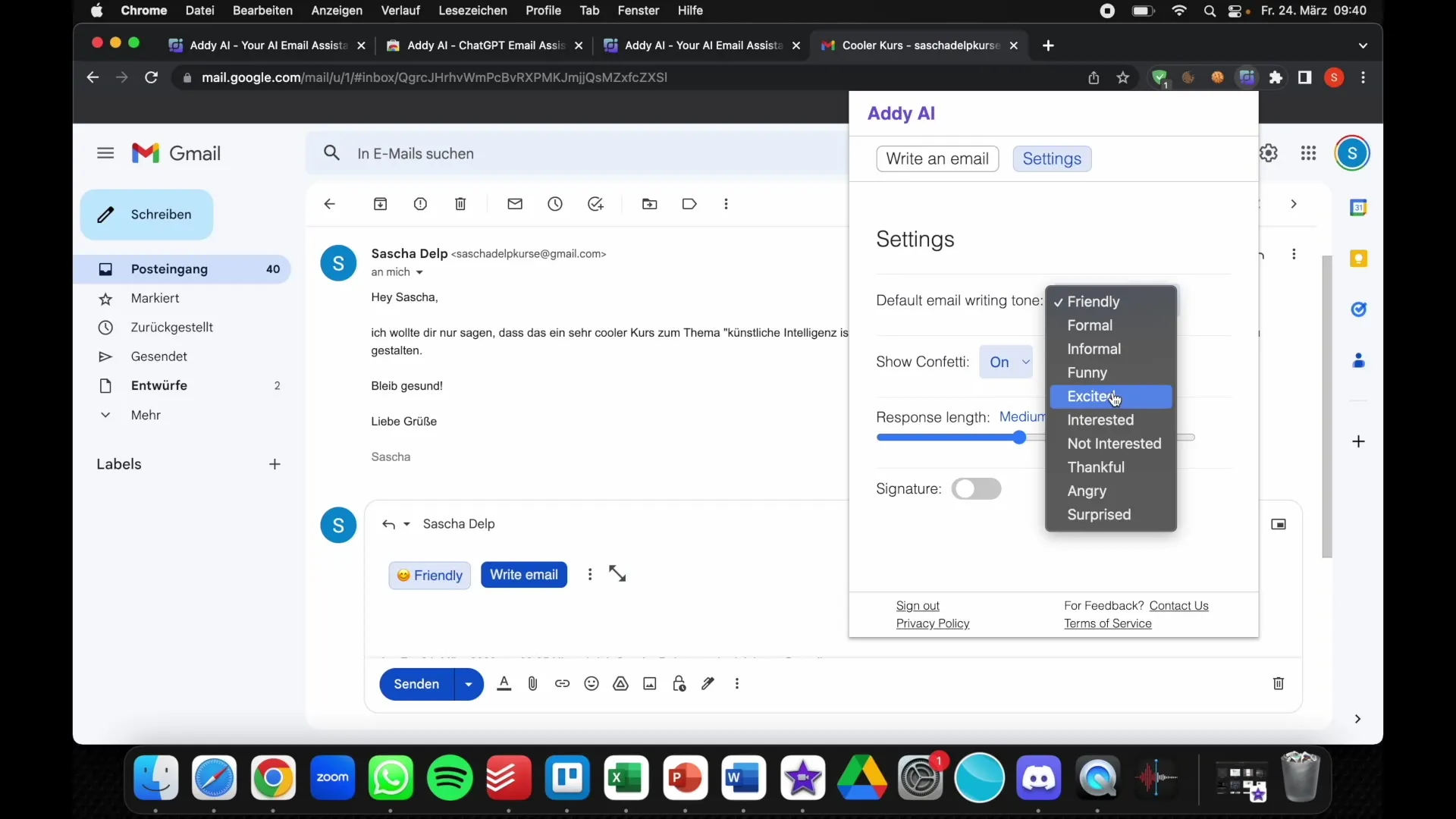Choose the Excited tone option
Image resolution: width=1456 pixels, height=819 pixels.
click(x=1111, y=397)
